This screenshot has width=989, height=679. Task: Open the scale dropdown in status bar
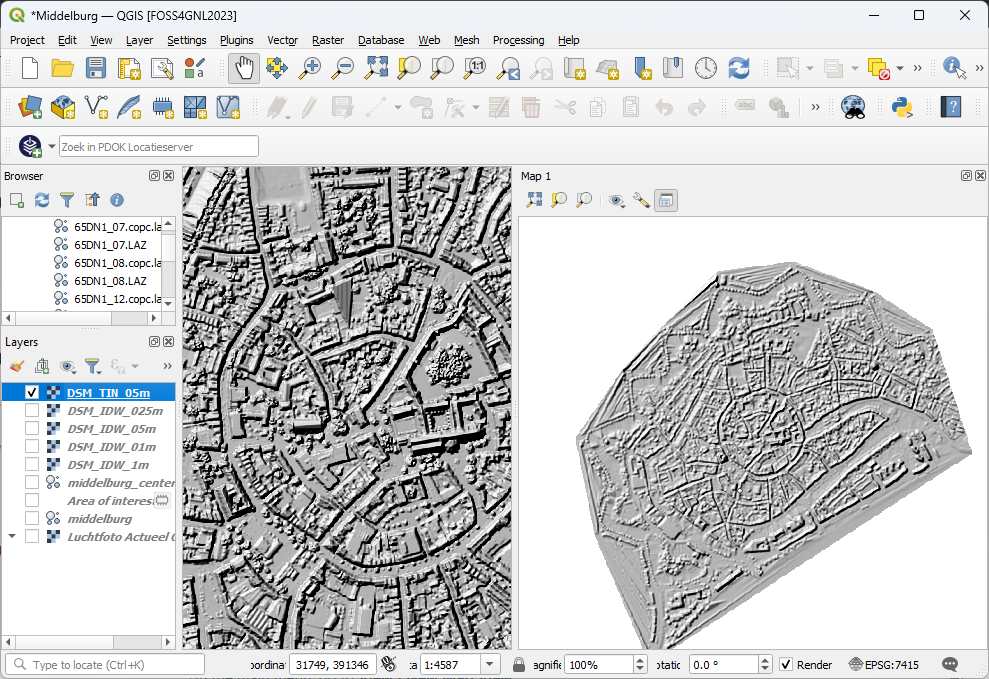pos(489,664)
